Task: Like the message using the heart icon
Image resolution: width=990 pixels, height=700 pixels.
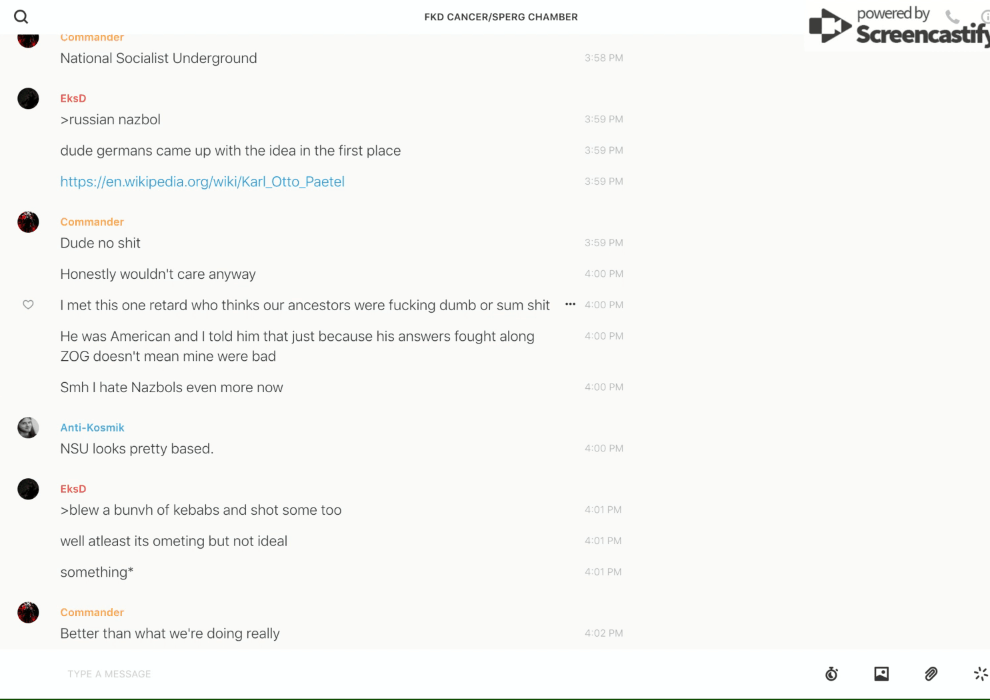Action: (28, 305)
